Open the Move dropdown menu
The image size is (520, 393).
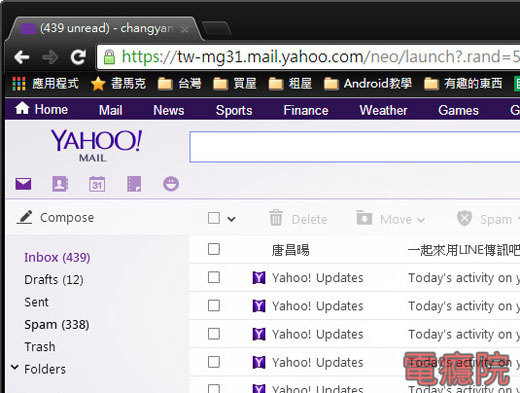pyautogui.click(x=421, y=220)
